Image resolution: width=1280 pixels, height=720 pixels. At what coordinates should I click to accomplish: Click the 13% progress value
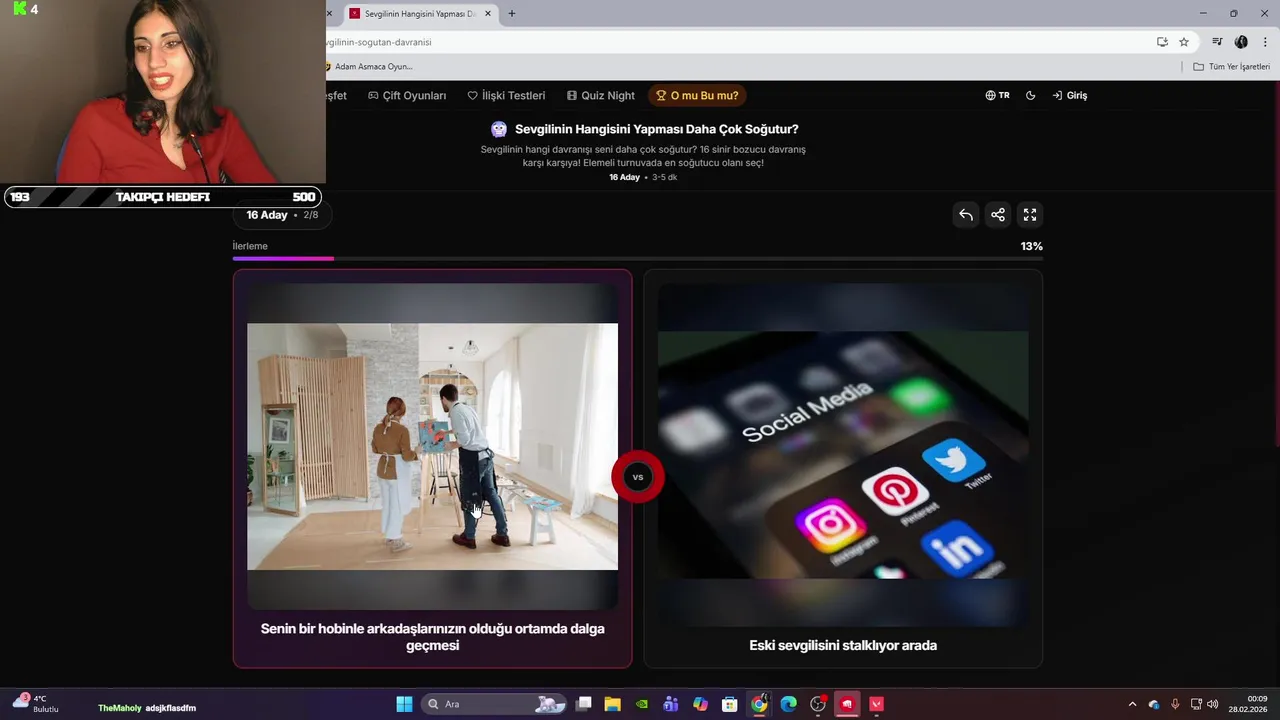(1031, 246)
